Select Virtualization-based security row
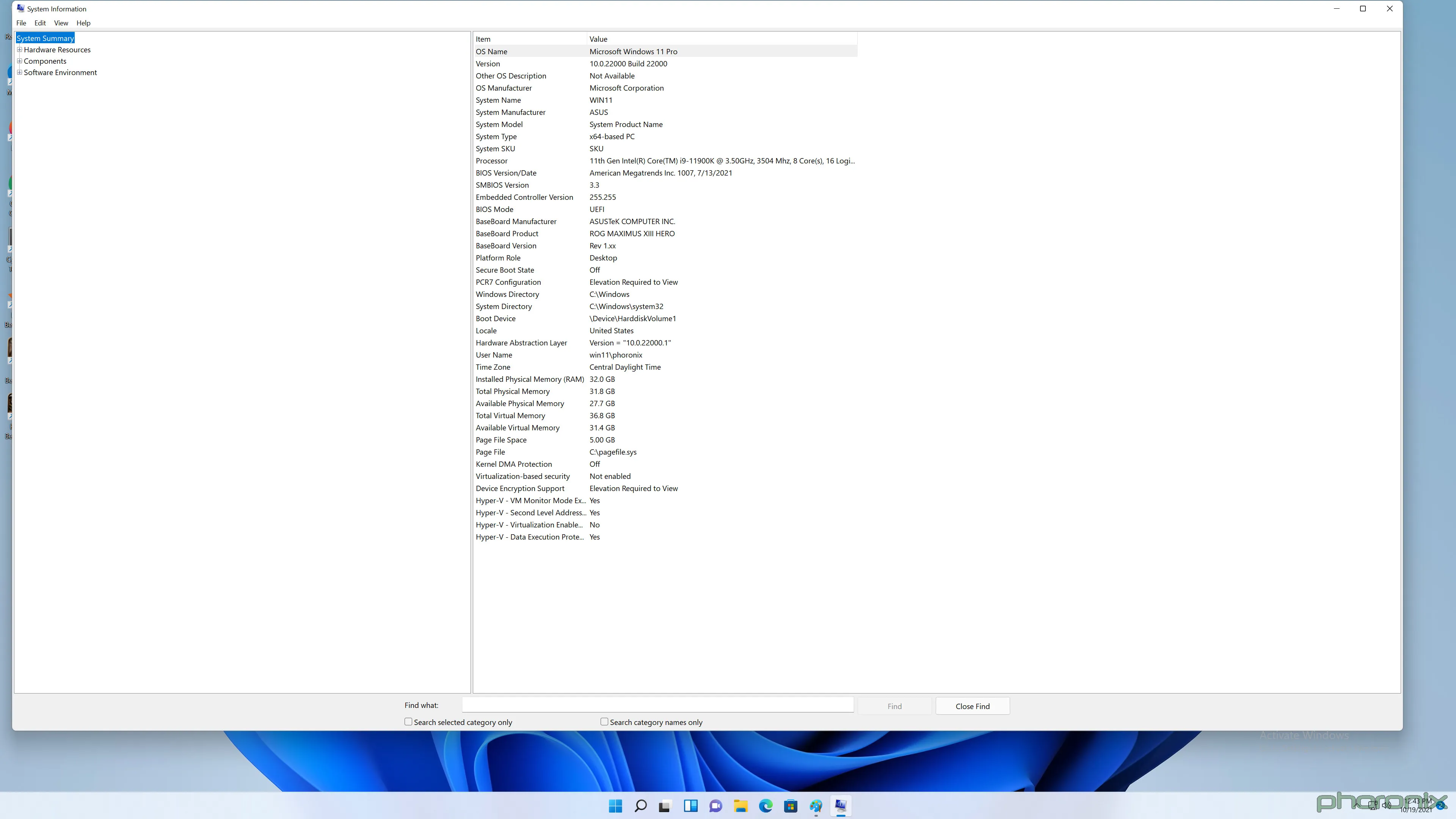Image resolution: width=1456 pixels, height=819 pixels. coord(665,477)
